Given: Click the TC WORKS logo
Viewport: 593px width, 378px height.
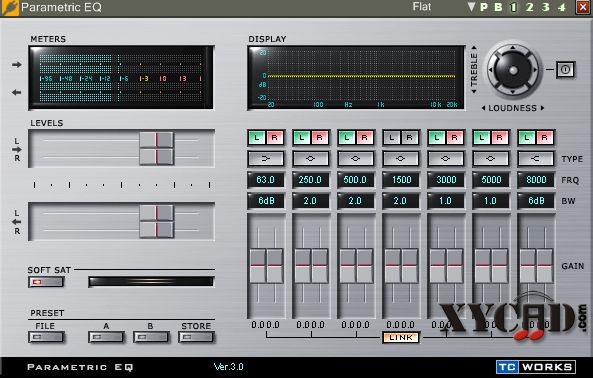Looking at the screenshot, I should [536, 367].
